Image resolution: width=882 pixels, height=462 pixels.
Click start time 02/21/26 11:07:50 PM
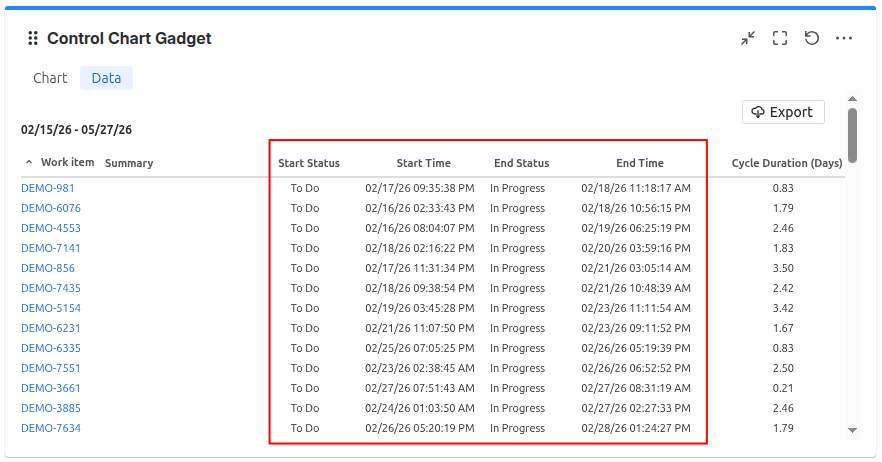pos(420,328)
